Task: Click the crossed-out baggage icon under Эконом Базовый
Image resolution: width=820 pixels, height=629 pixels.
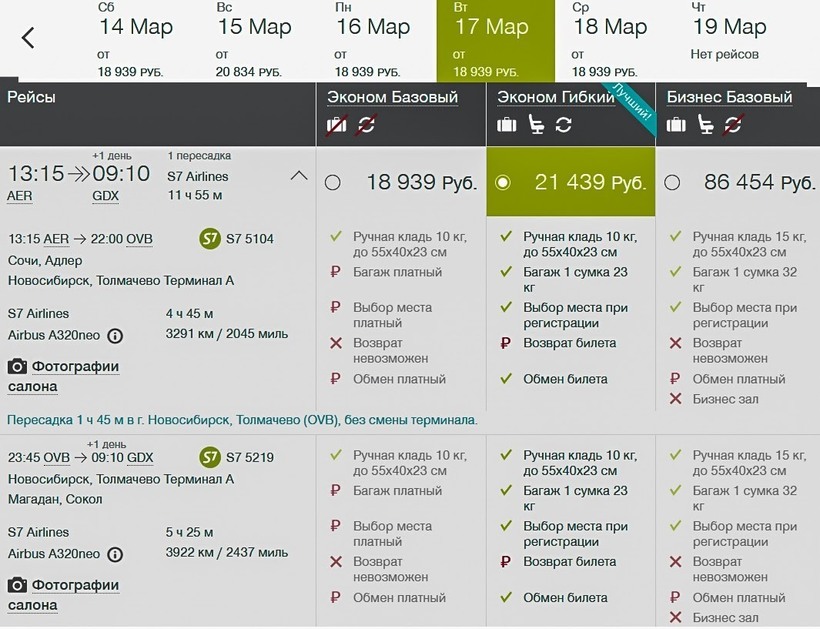Action: [337, 125]
